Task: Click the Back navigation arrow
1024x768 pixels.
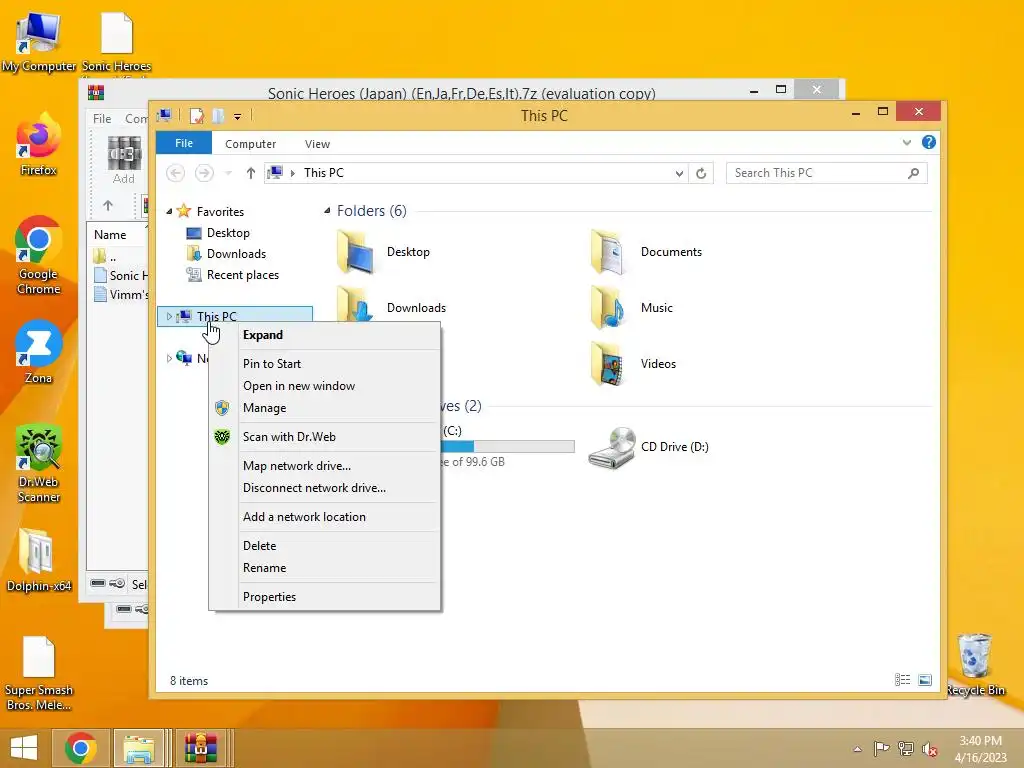Action: (175, 173)
